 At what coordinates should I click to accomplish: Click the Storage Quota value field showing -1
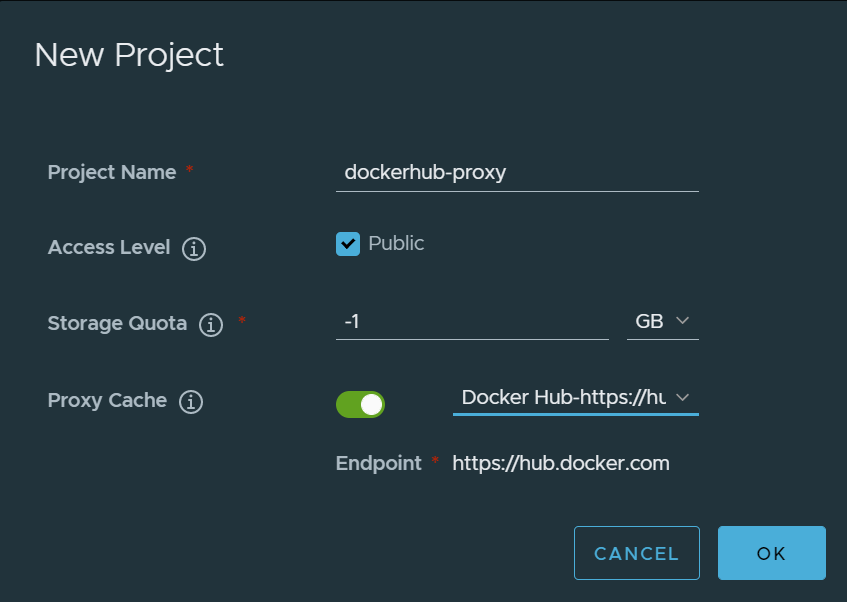(x=471, y=322)
